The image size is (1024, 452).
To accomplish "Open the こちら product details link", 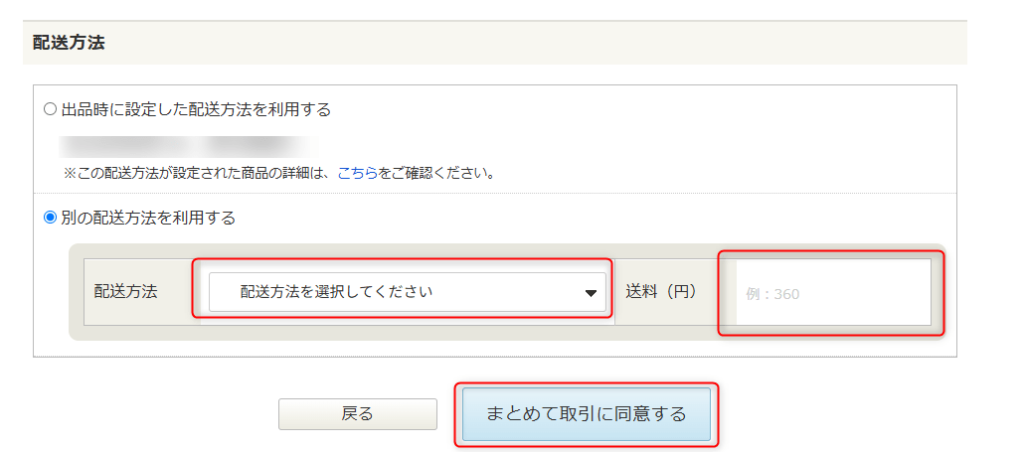I will click(x=357, y=174).
